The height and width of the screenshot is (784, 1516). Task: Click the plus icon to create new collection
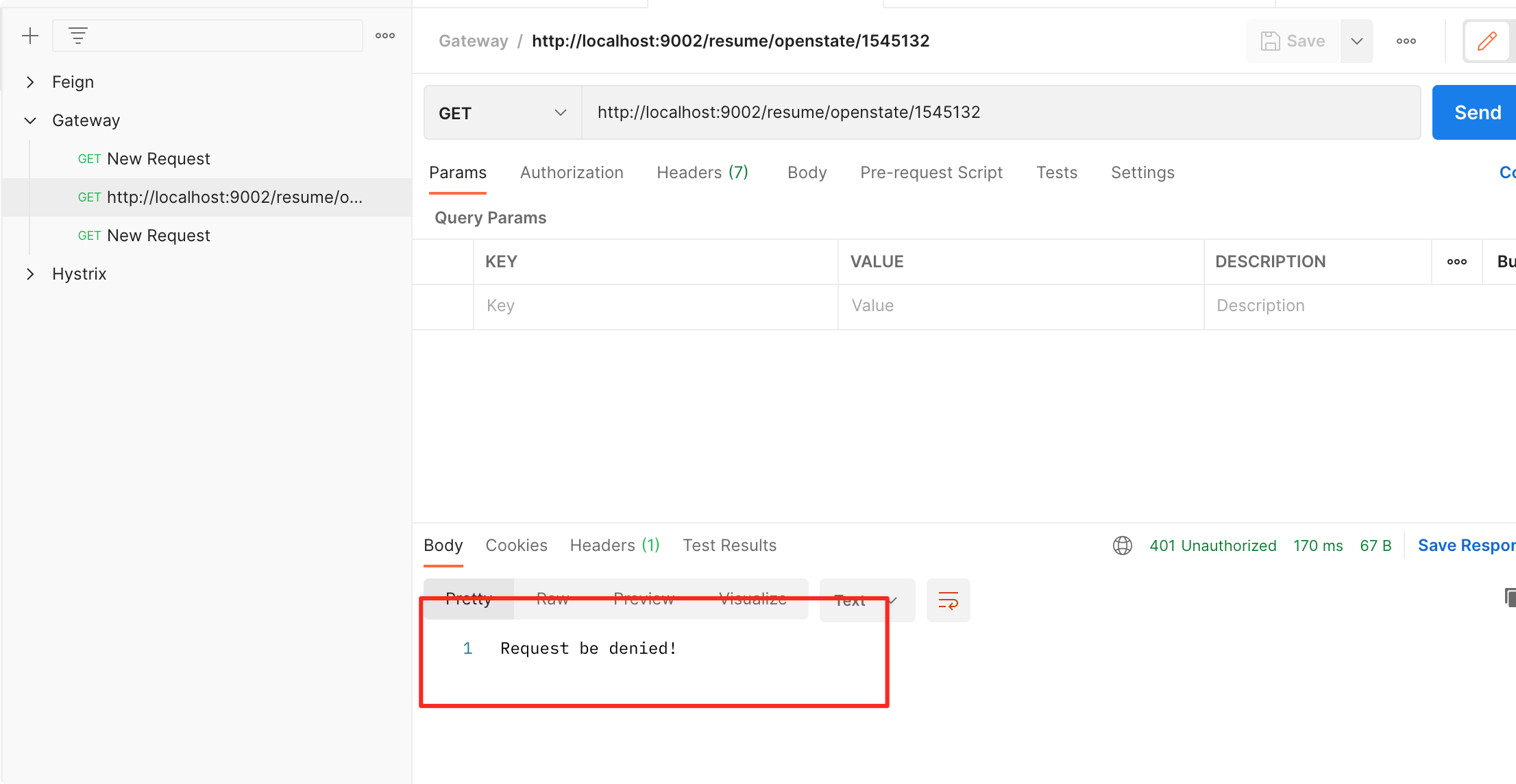coord(30,36)
